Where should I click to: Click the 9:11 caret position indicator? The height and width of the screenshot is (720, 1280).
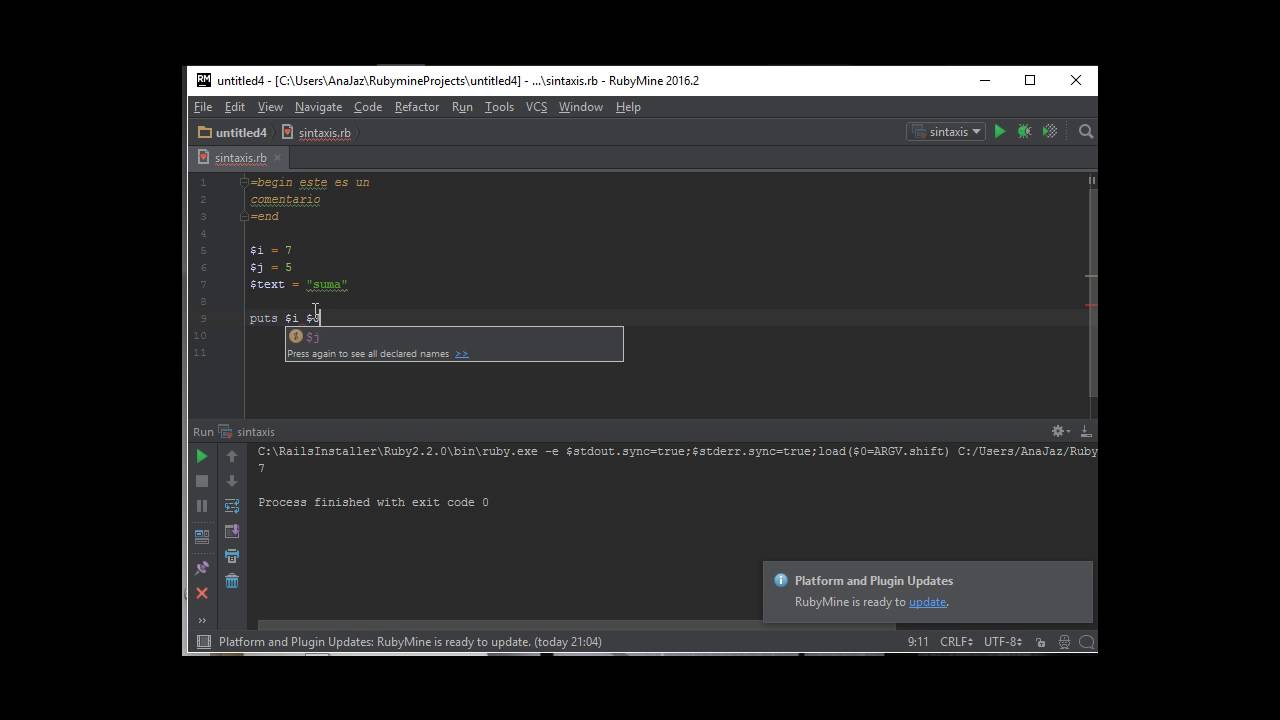pyautogui.click(x=918, y=642)
